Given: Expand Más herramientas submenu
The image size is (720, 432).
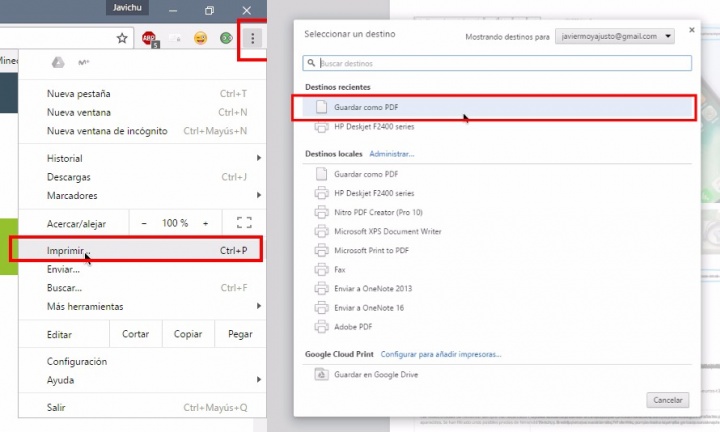Looking at the screenshot, I should coord(142,306).
